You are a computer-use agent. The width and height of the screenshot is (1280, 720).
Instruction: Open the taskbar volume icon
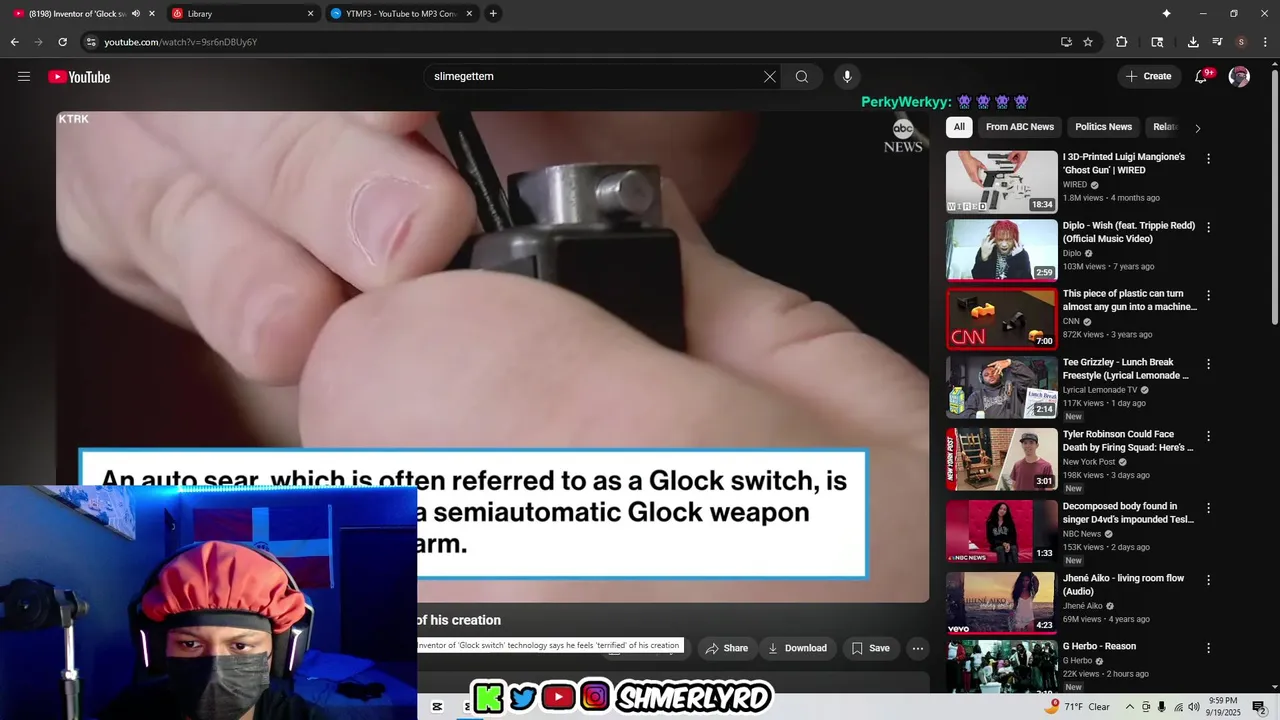coord(1193,707)
